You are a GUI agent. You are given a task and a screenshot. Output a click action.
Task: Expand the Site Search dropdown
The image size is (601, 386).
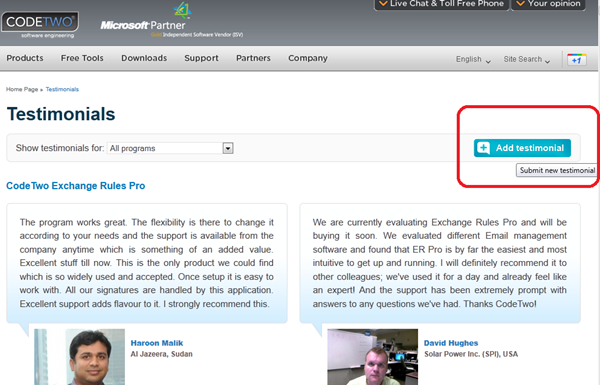527,59
